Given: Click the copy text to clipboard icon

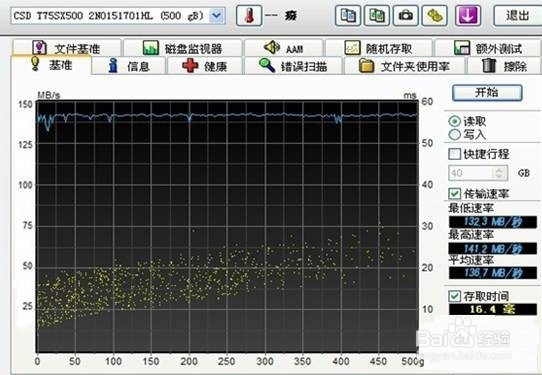Looking at the screenshot, I should click(348, 15).
